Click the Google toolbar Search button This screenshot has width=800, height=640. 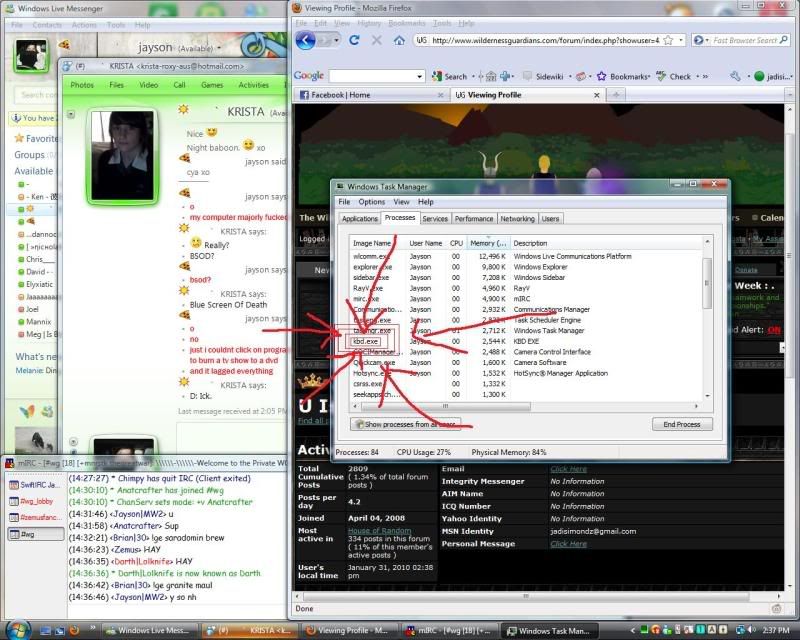(x=449, y=76)
